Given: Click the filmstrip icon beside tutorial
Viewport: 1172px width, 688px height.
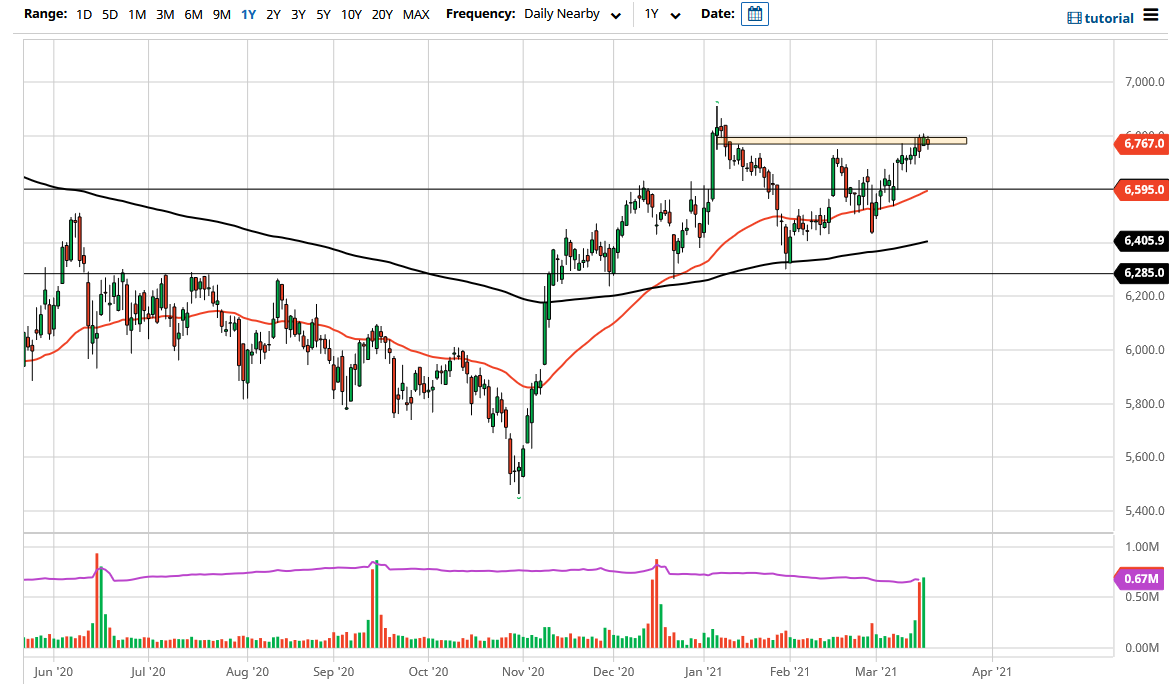Looking at the screenshot, I should point(1075,17).
